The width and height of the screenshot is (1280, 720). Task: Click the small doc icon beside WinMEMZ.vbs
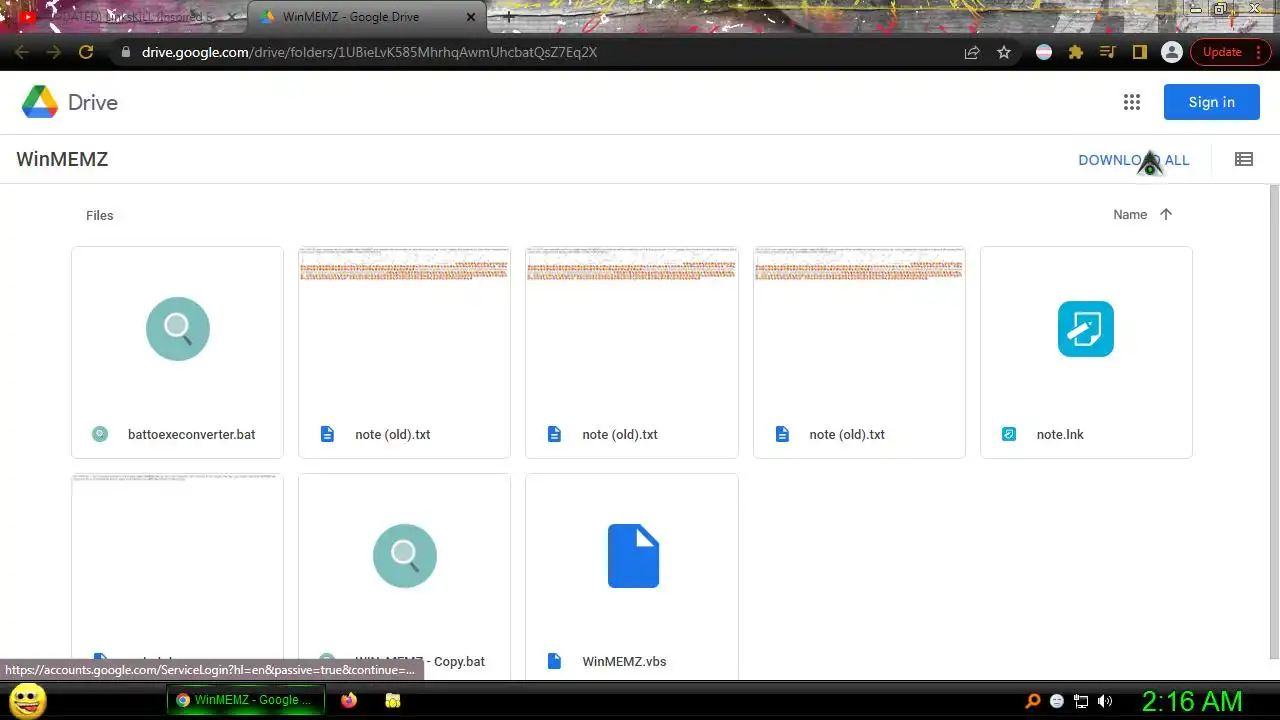tap(555, 661)
